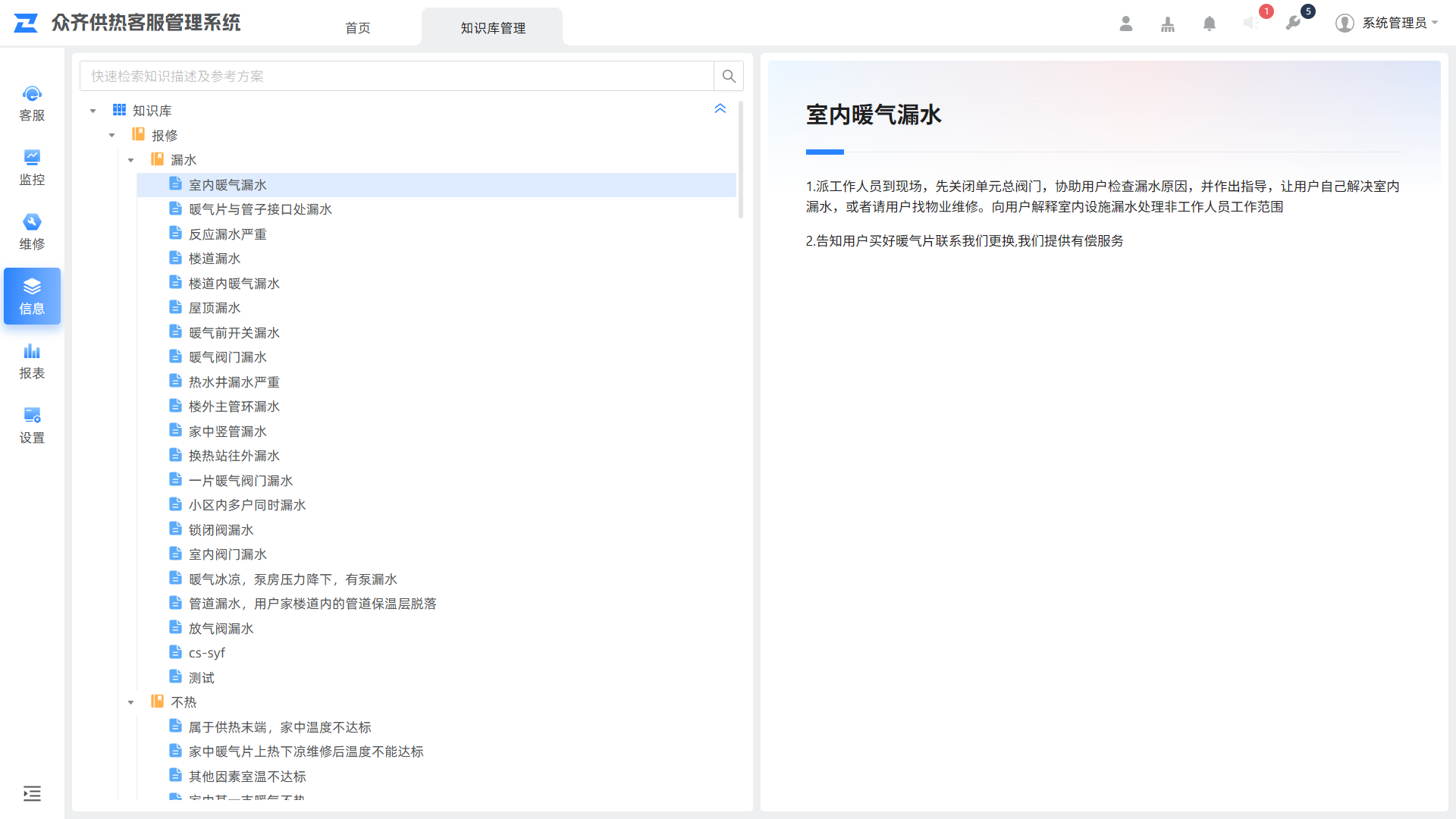
Task: Switch to the 知识库管理 tab
Action: (493, 28)
